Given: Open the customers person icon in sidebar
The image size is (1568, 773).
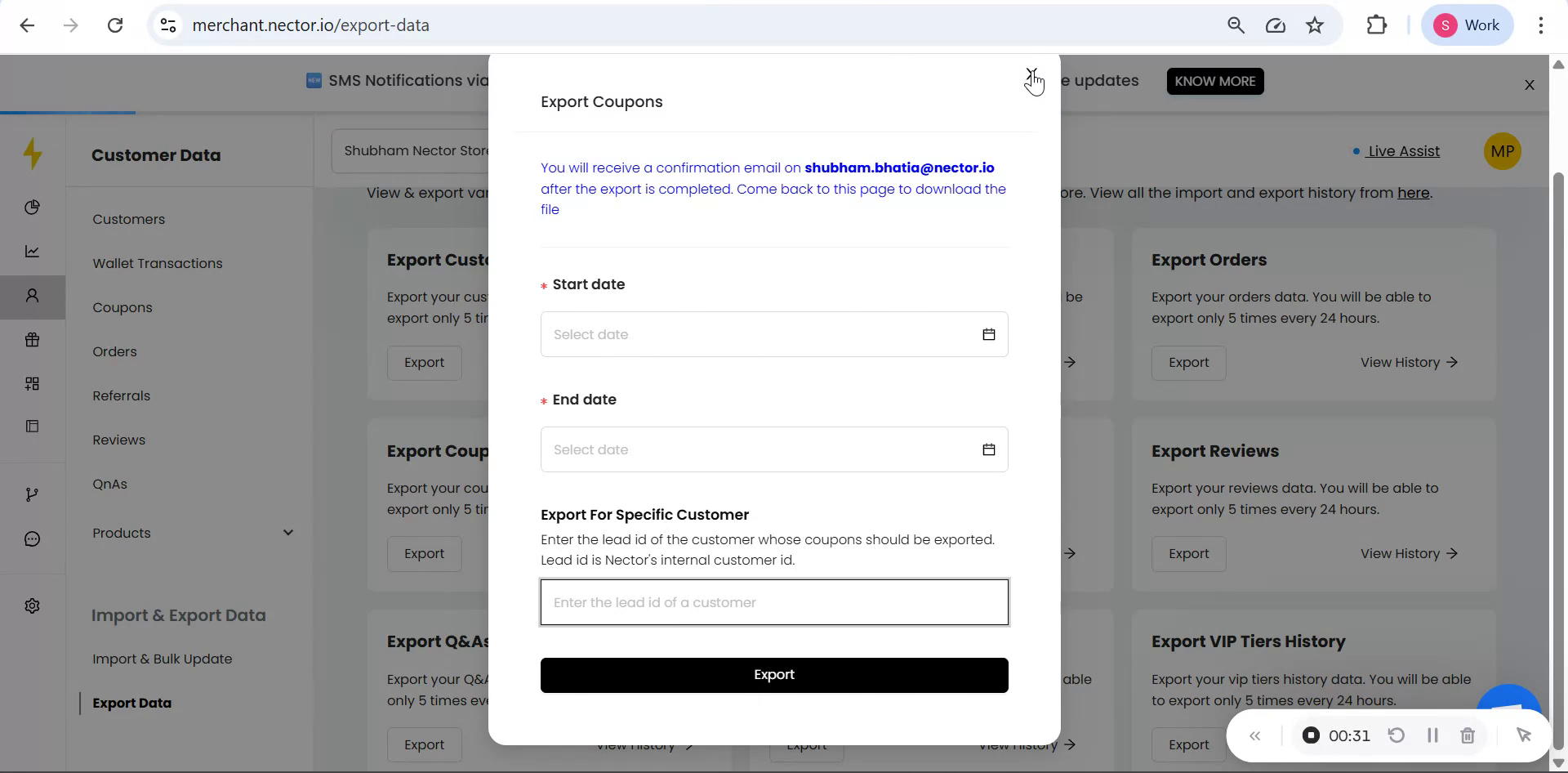Looking at the screenshot, I should click(33, 297).
